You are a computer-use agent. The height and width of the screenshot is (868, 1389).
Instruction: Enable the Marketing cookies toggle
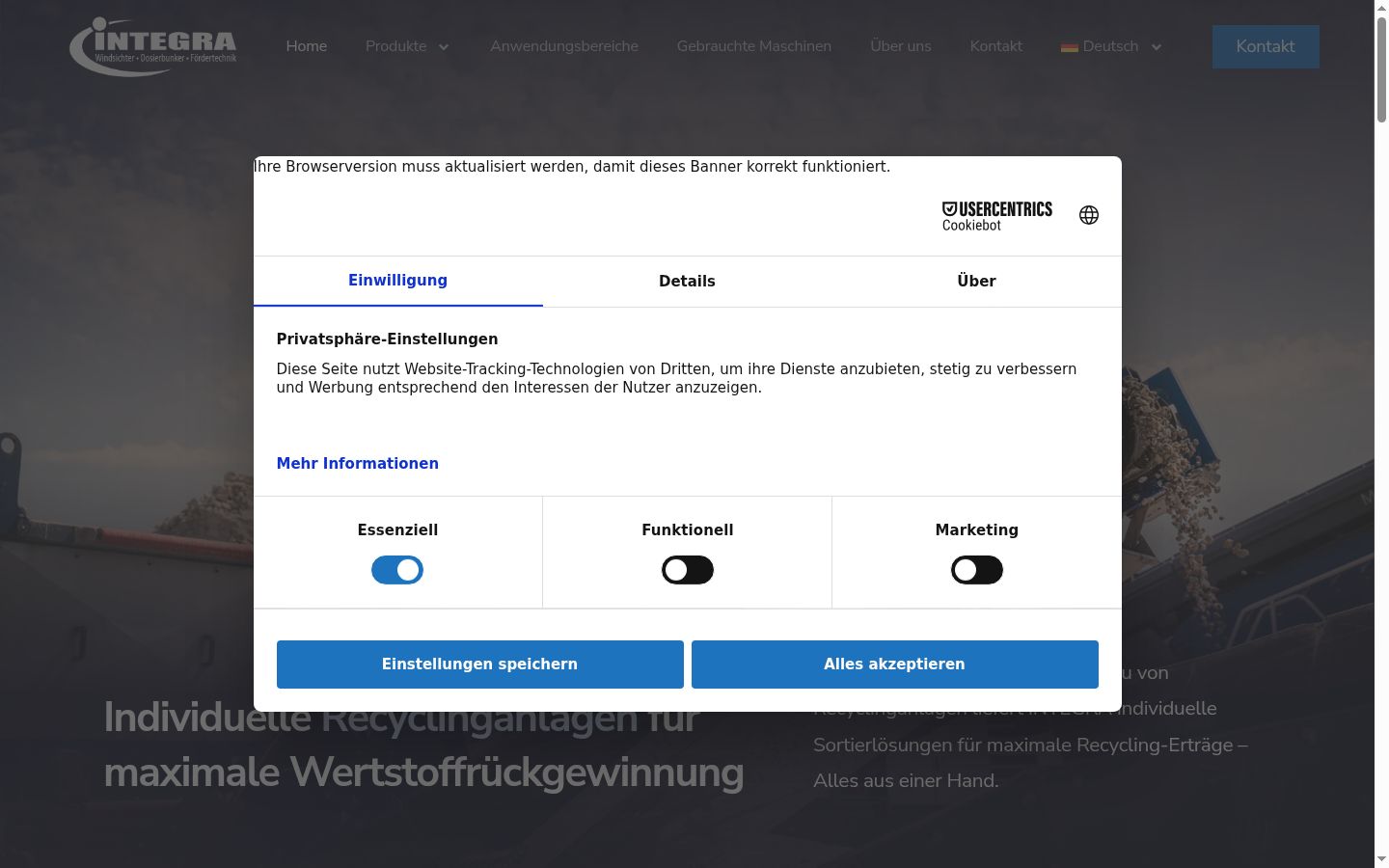point(976,570)
